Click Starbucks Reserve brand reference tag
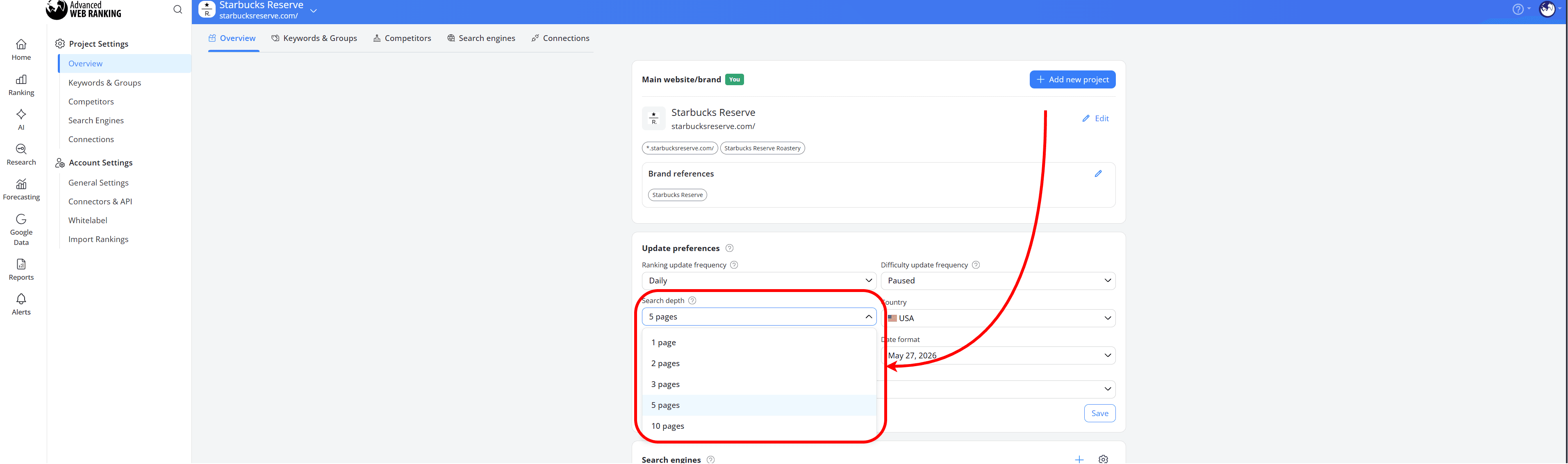 [678, 195]
